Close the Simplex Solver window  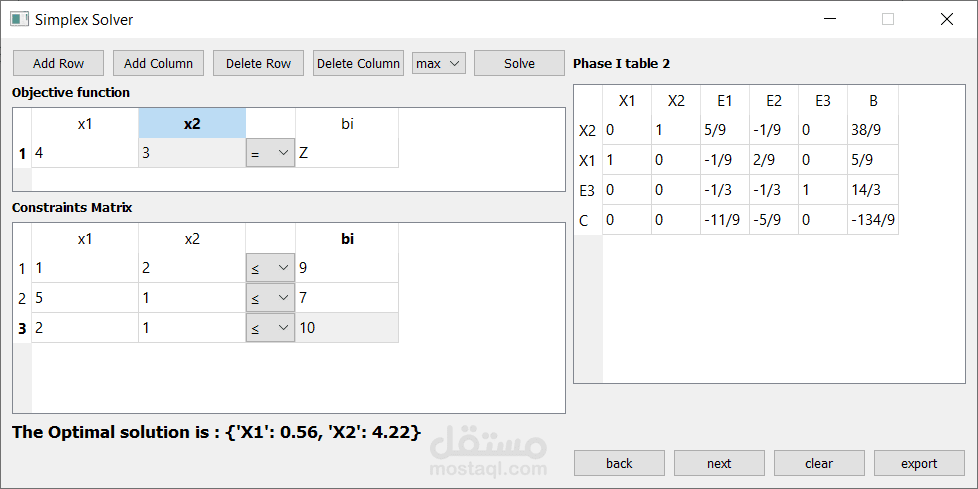pyautogui.click(x=946, y=19)
